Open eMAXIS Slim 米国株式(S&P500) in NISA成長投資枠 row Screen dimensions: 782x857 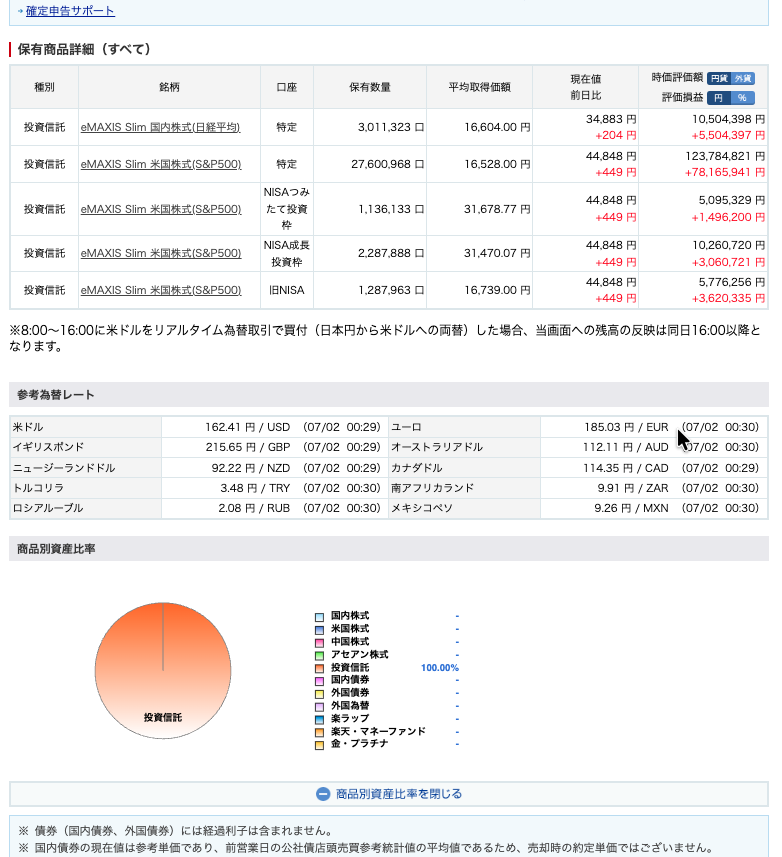coord(161,253)
